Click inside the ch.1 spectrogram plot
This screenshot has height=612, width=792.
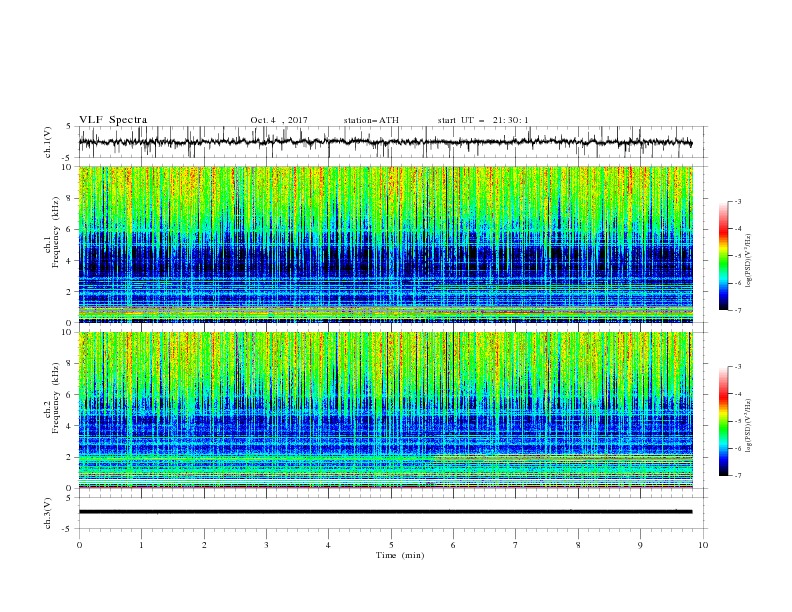point(385,244)
